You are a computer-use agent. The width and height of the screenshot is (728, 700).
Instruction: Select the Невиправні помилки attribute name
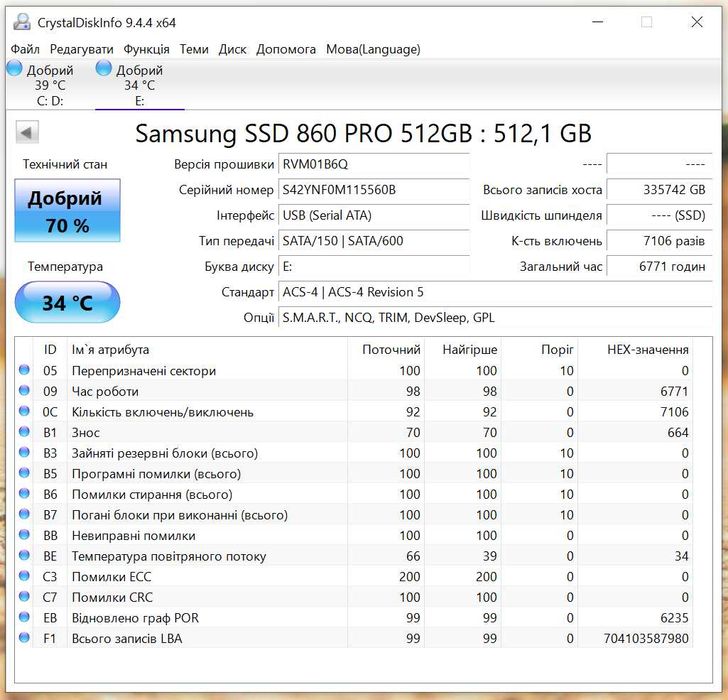click(x=134, y=536)
